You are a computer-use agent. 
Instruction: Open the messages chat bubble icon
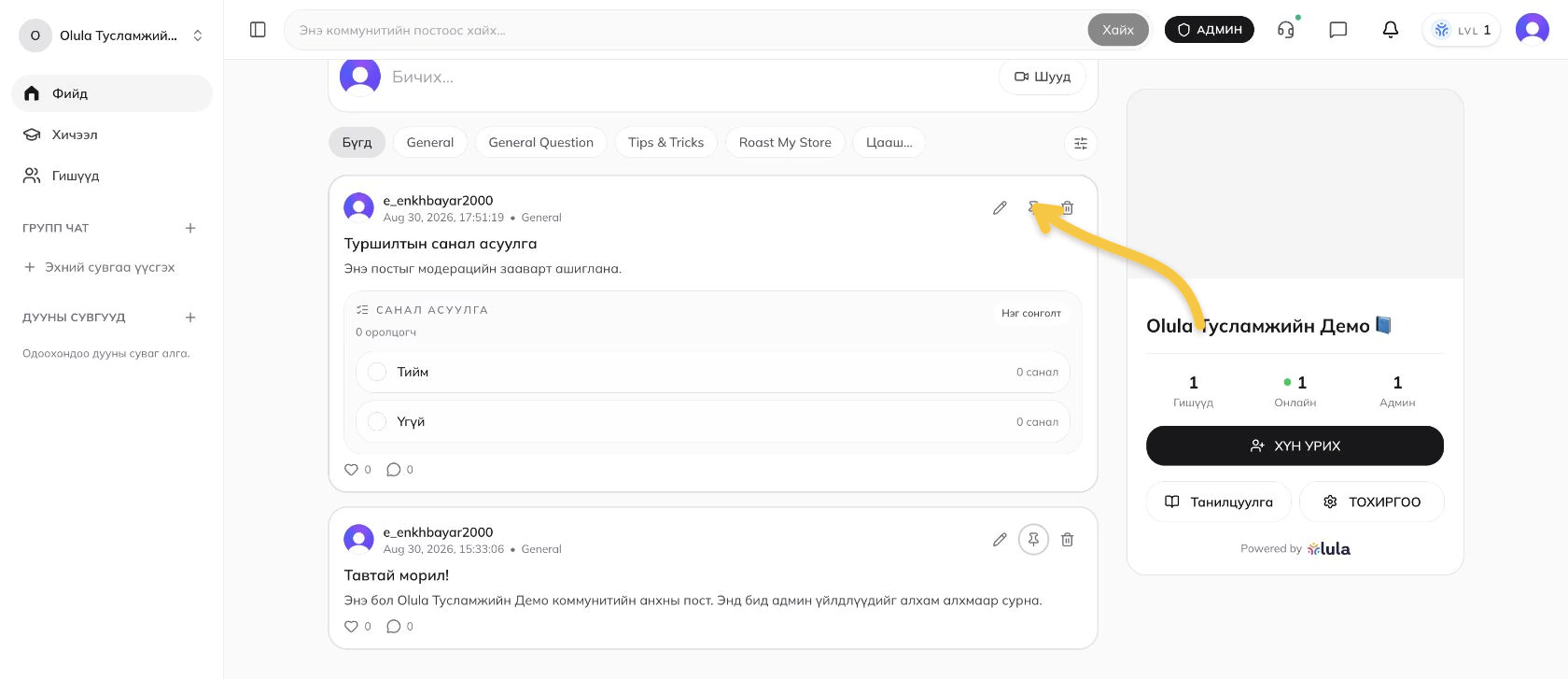pos(1338,30)
